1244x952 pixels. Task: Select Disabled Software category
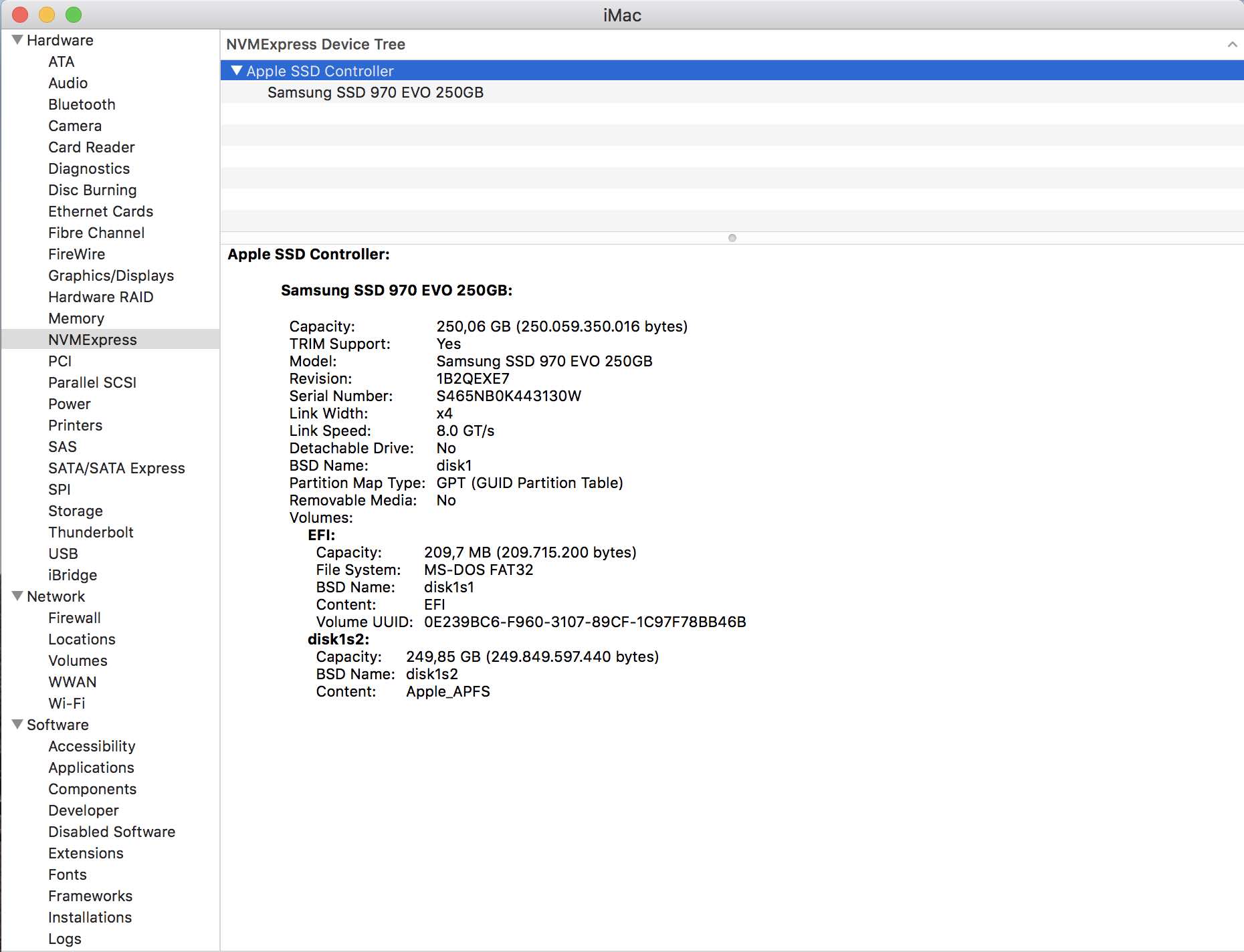pyautogui.click(x=112, y=832)
